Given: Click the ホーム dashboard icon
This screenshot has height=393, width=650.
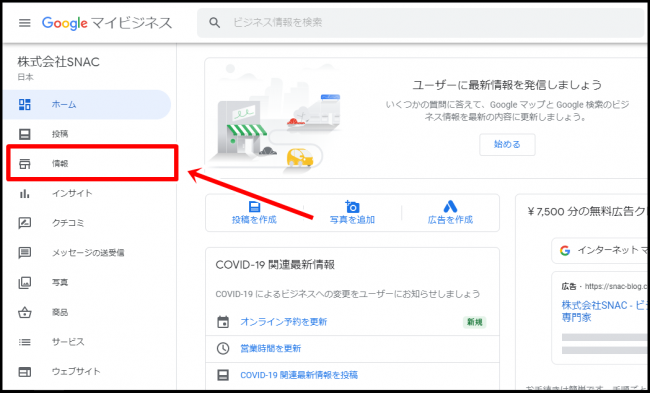Looking at the screenshot, I should 25,104.
